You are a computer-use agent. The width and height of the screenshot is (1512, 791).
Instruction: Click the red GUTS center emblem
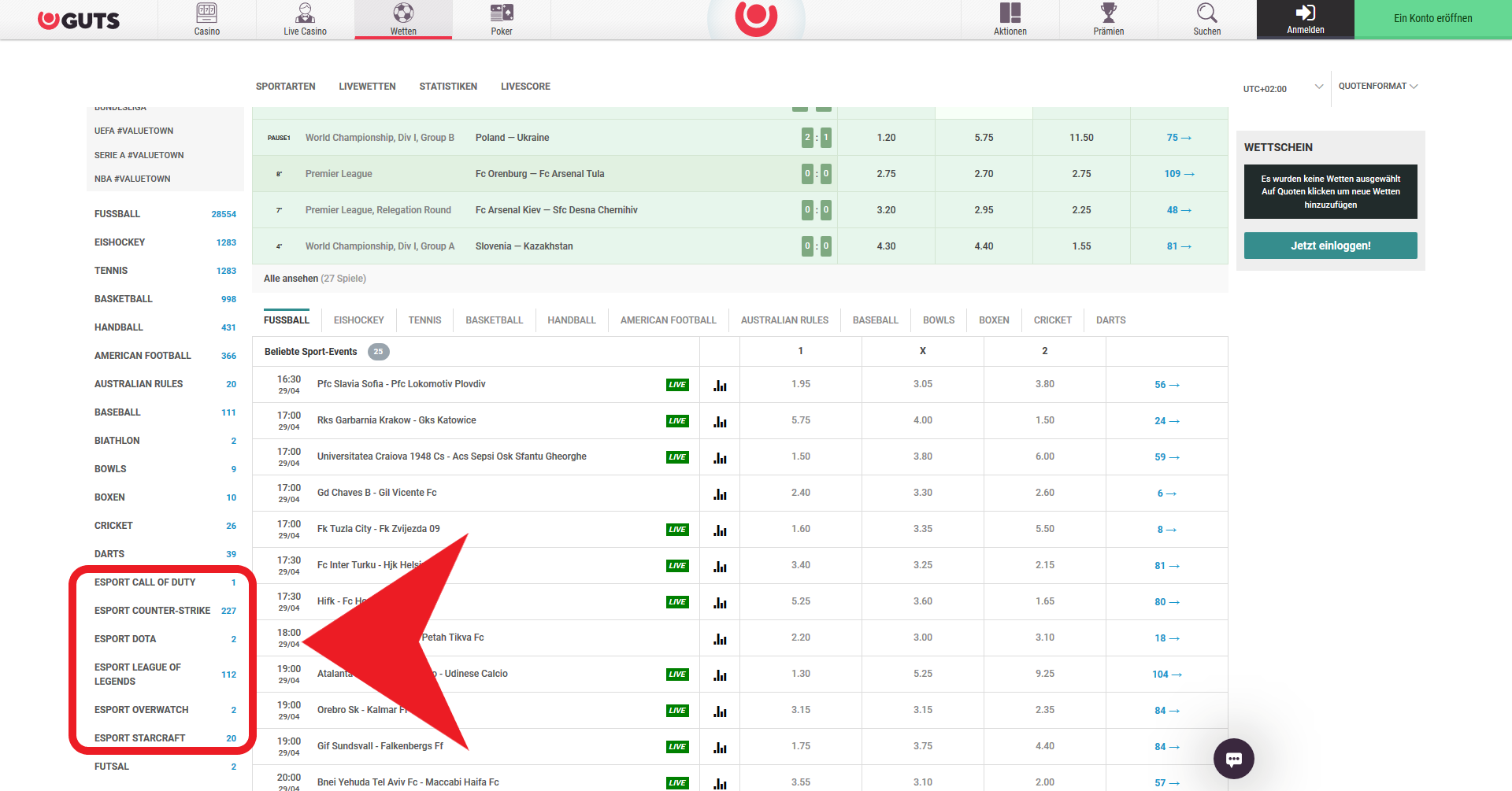click(756, 17)
